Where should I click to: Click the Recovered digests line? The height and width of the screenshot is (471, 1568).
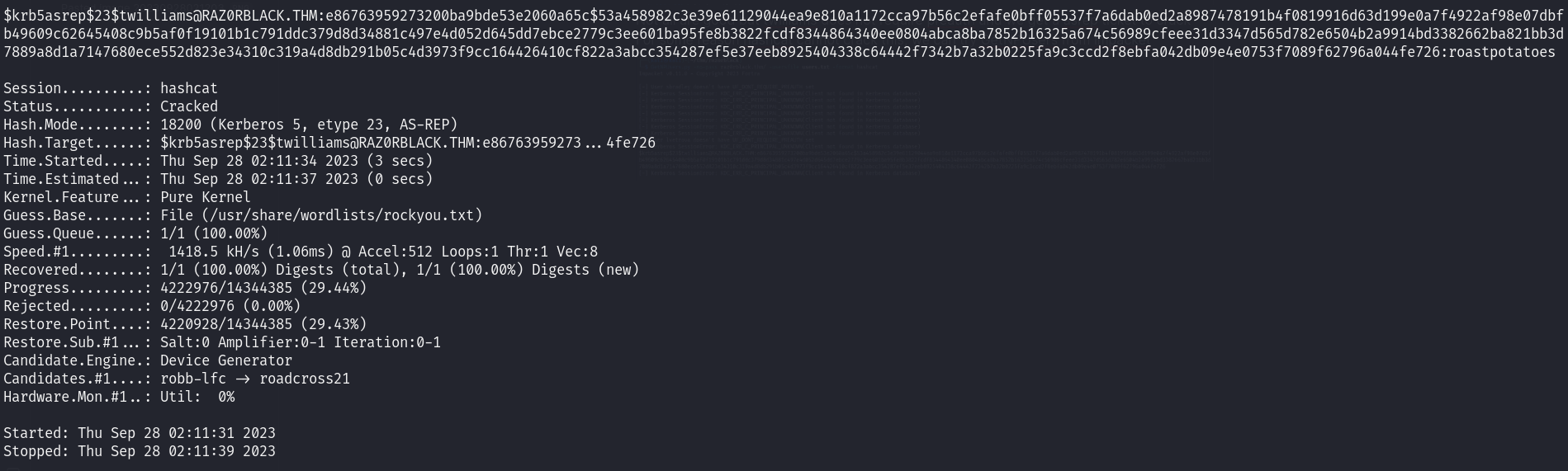click(x=400, y=270)
